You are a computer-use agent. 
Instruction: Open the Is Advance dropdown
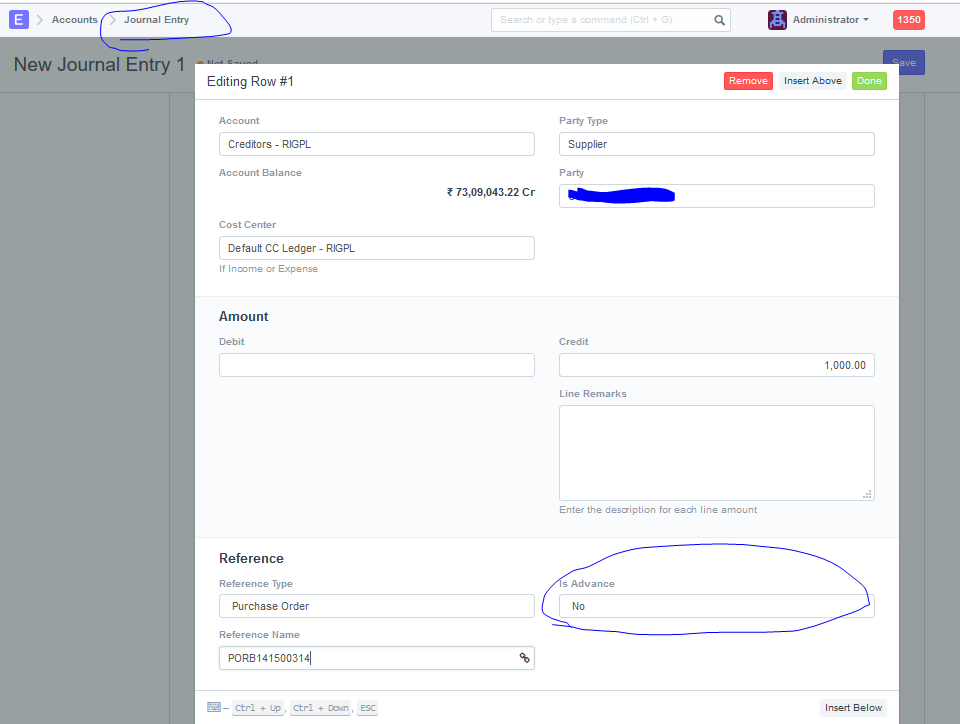tap(716, 606)
